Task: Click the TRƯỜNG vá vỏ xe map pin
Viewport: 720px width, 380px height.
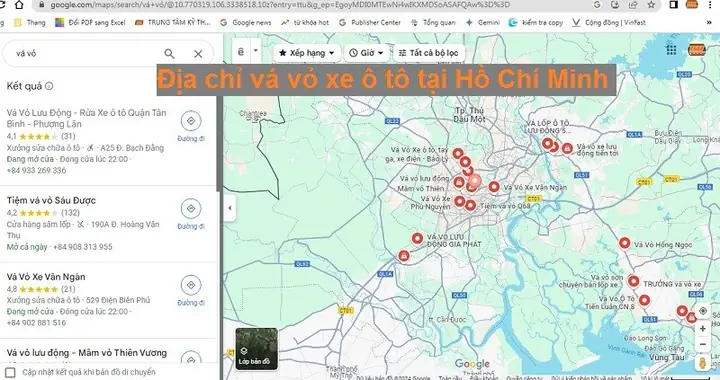Action: (x=634, y=281)
